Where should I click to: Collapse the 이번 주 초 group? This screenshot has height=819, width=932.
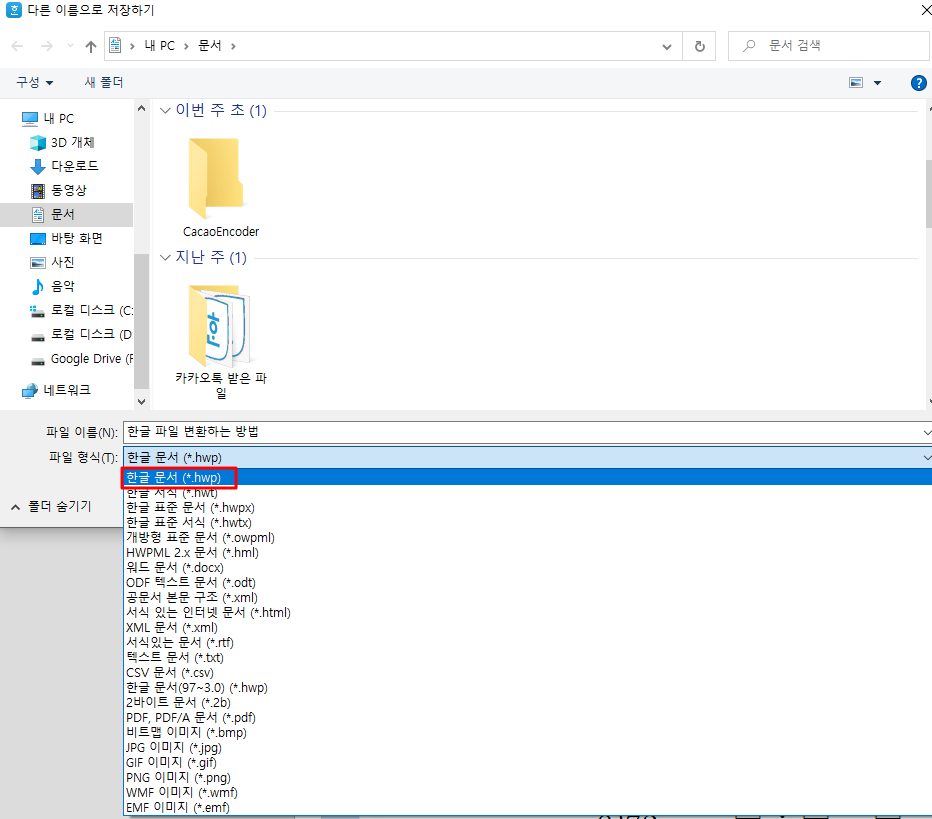(164, 111)
